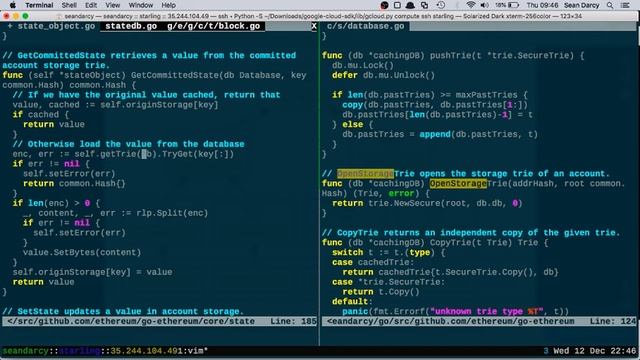Select the statedb.go vim tab
The image size is (640, 360).
[x=131, y=26]
